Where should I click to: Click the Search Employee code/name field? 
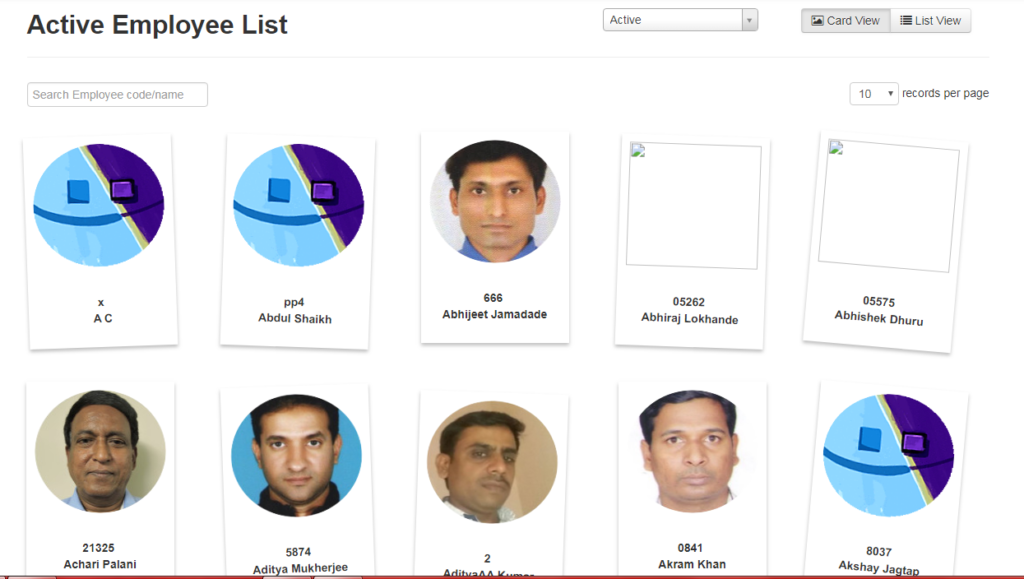(117, 94)
